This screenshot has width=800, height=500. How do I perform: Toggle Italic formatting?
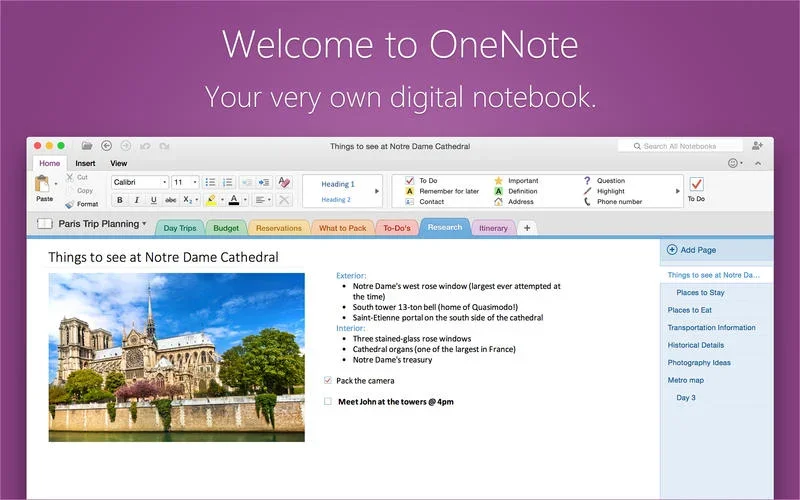137,200
